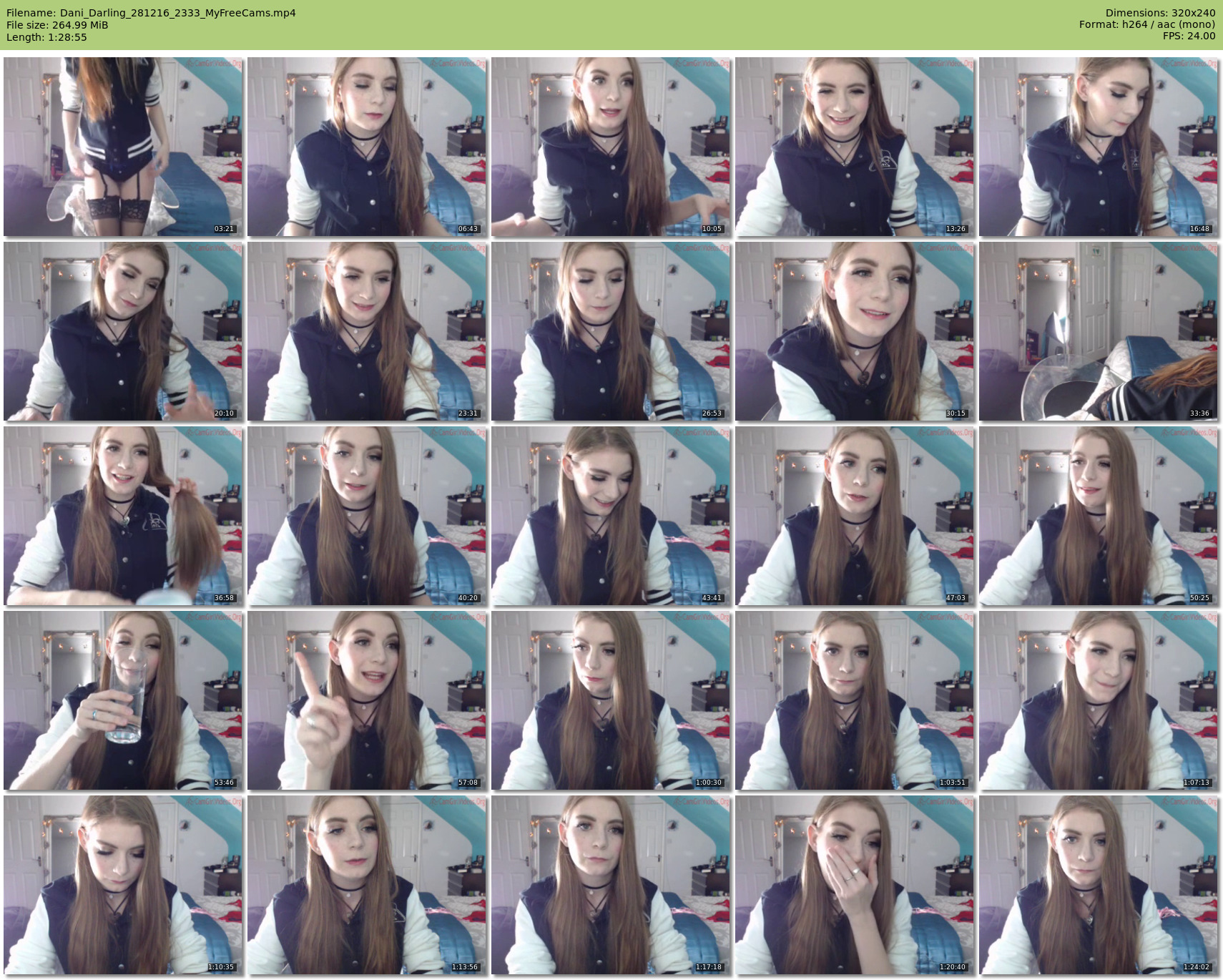The width and height of the screenshot is (1223, 980).
Task: Open the thumbnail marked 10:05
Action: [x=611, y=147]
